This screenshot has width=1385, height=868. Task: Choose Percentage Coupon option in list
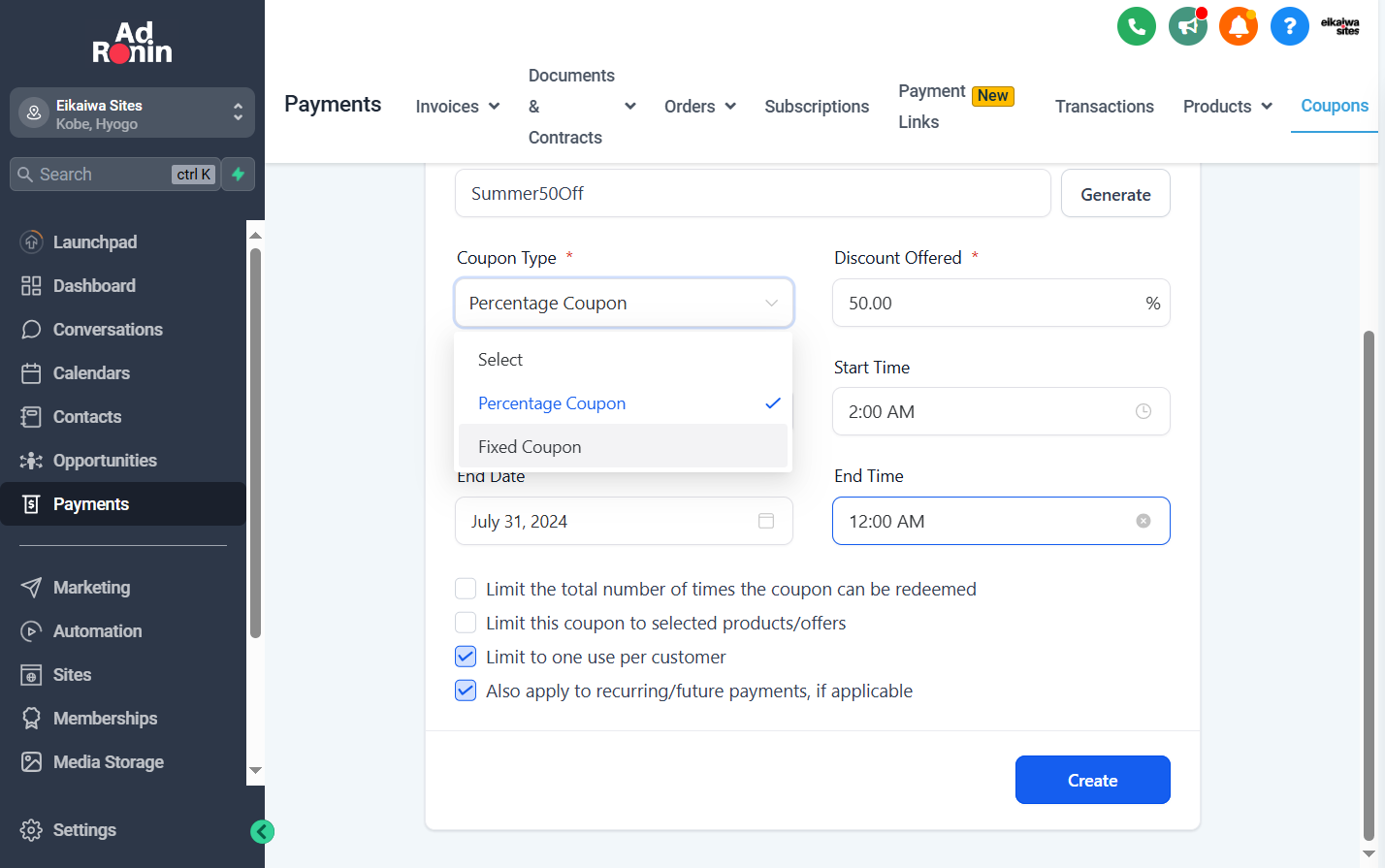point(624,403)
